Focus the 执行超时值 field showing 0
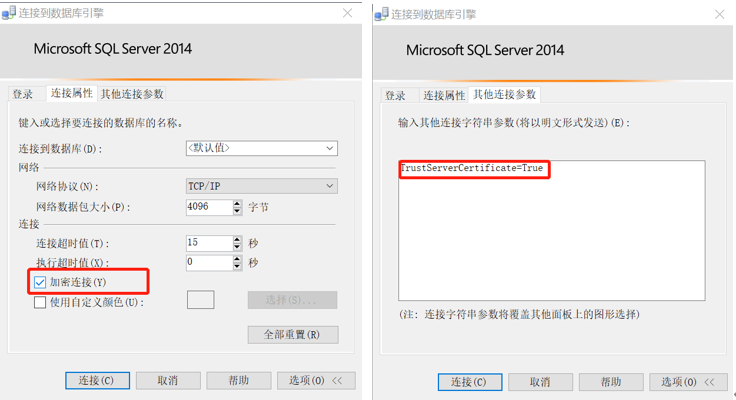This screenshot has width=736, height=400. pos(209,262)
